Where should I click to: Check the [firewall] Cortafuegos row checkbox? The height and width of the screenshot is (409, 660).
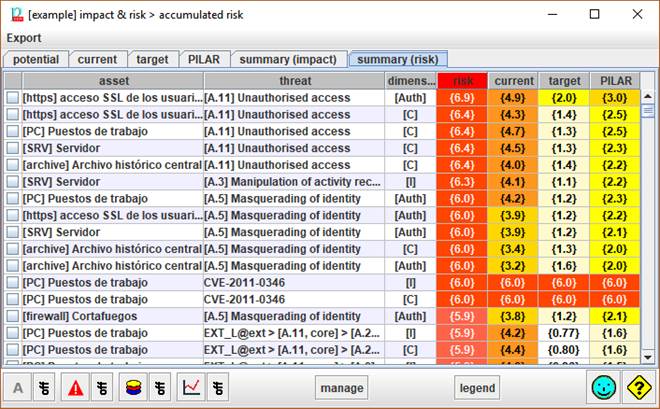point(12,315)
